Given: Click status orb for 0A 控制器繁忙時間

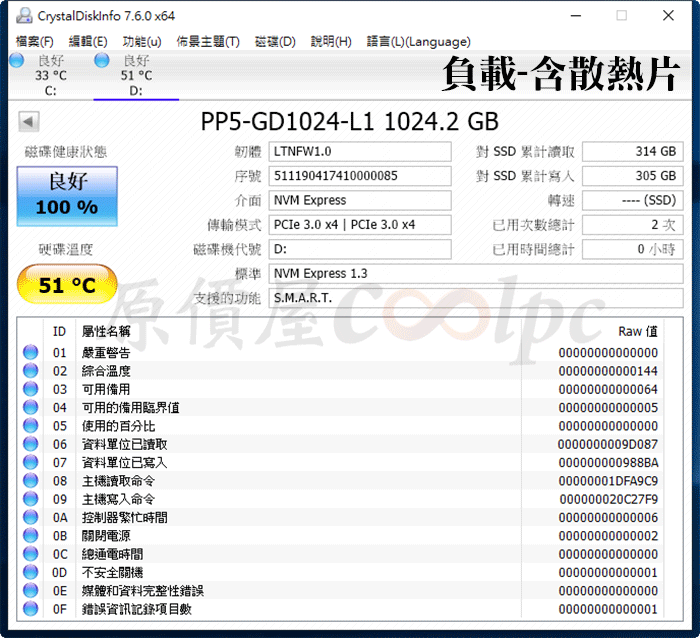Looking at the screenshot, I should coord(31,517).
